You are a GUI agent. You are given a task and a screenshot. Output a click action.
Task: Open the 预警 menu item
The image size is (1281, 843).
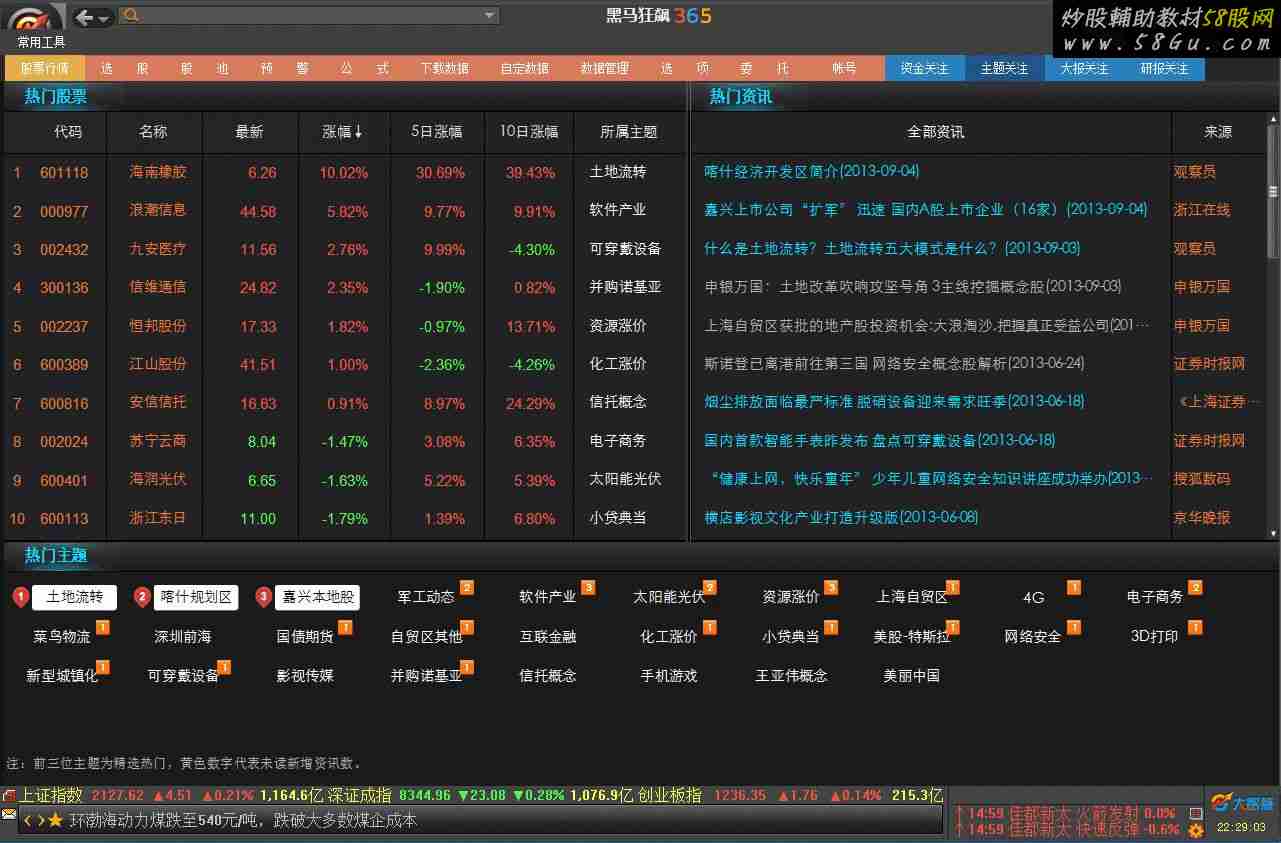(x=284, y=68)
